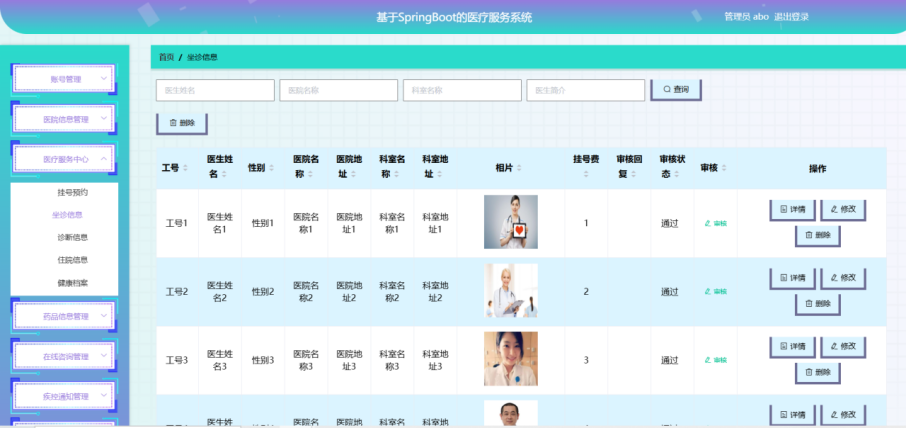The height and width of the screenshot is (428, 907).
Task: Click 修改 for 工号2 row
Action: pyautogui.click(x=843, y=278)
